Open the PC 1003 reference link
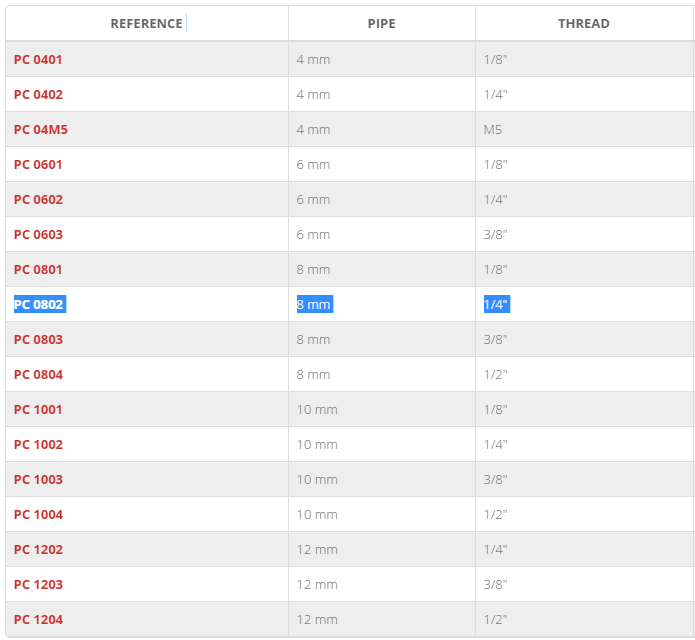This screenshot has width=695, height=640. pos(39,480)
